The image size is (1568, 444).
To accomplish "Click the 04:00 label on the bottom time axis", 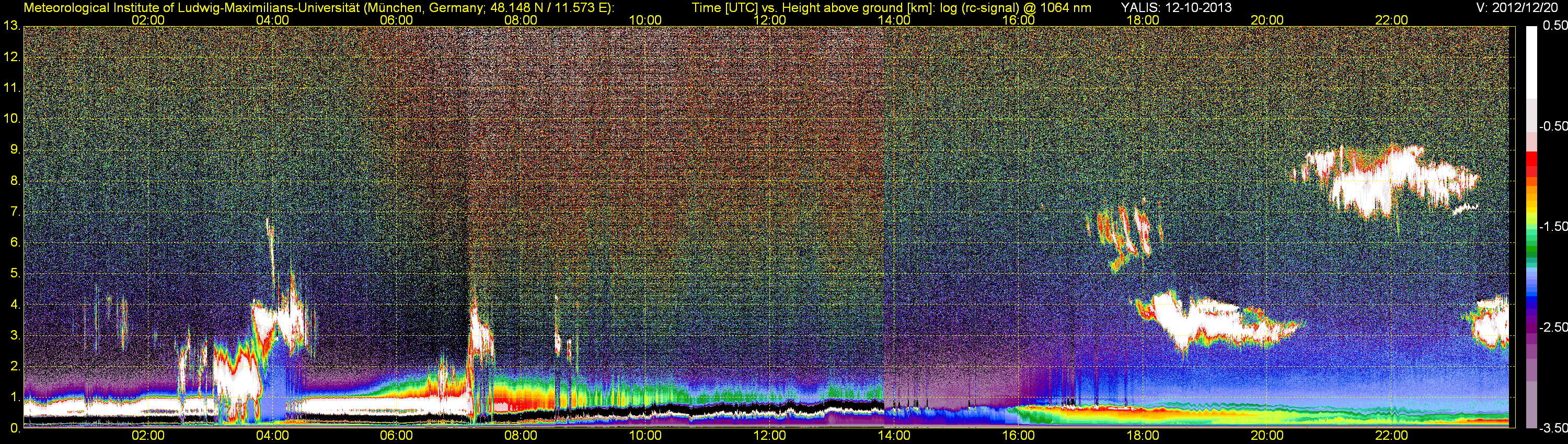I will click(x=272, y=436).
